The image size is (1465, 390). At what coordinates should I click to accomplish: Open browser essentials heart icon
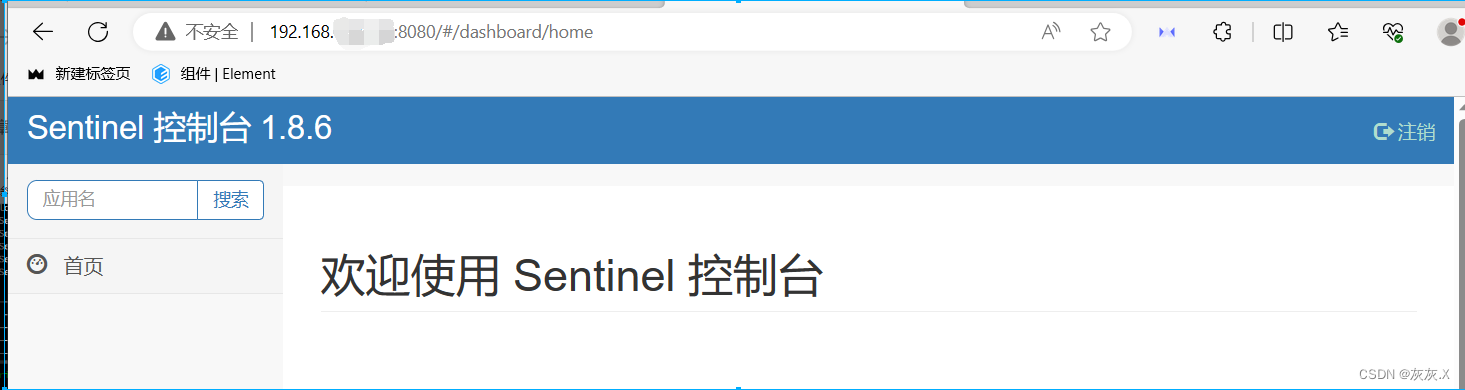[1394, 32]
